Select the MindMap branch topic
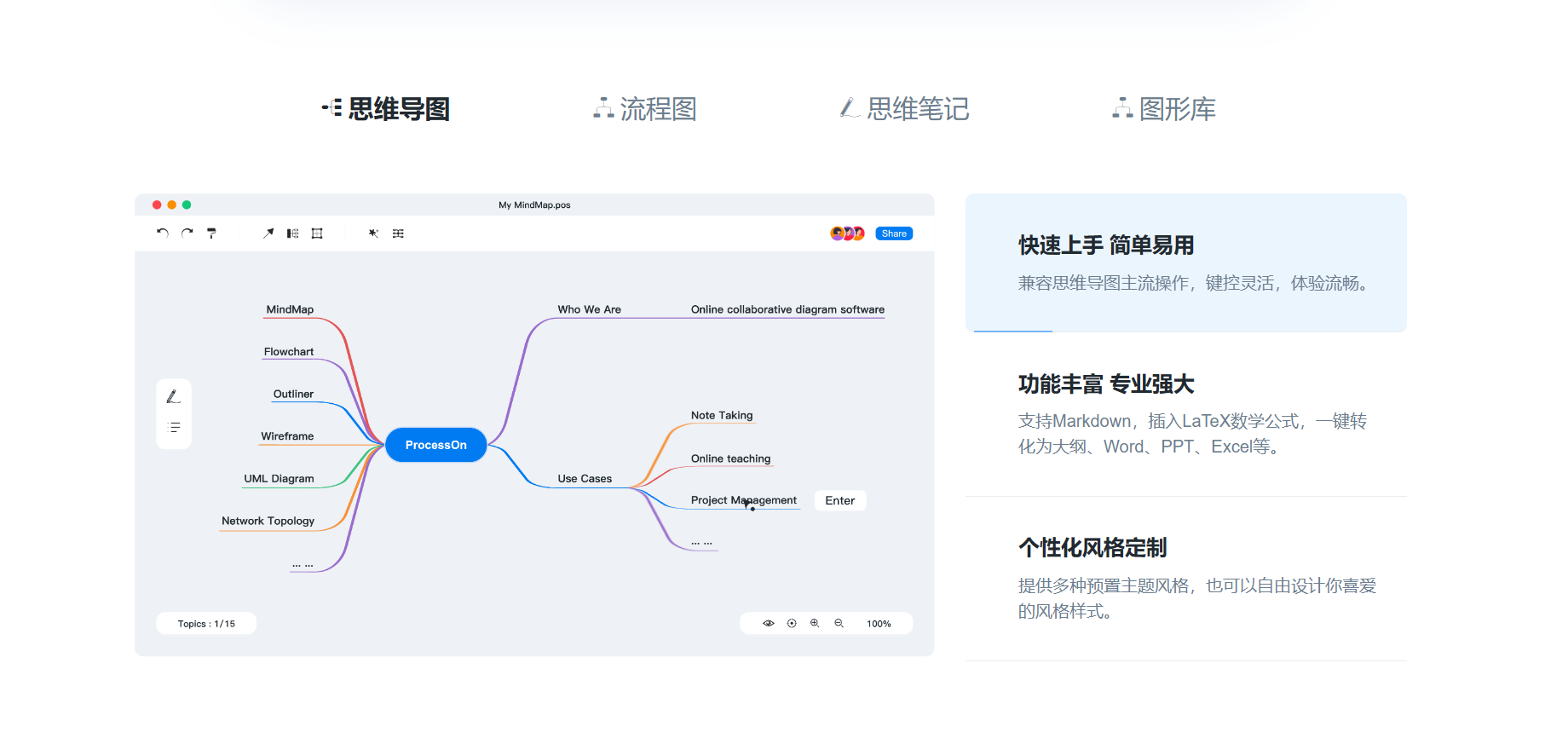 (x=290, y=309)
